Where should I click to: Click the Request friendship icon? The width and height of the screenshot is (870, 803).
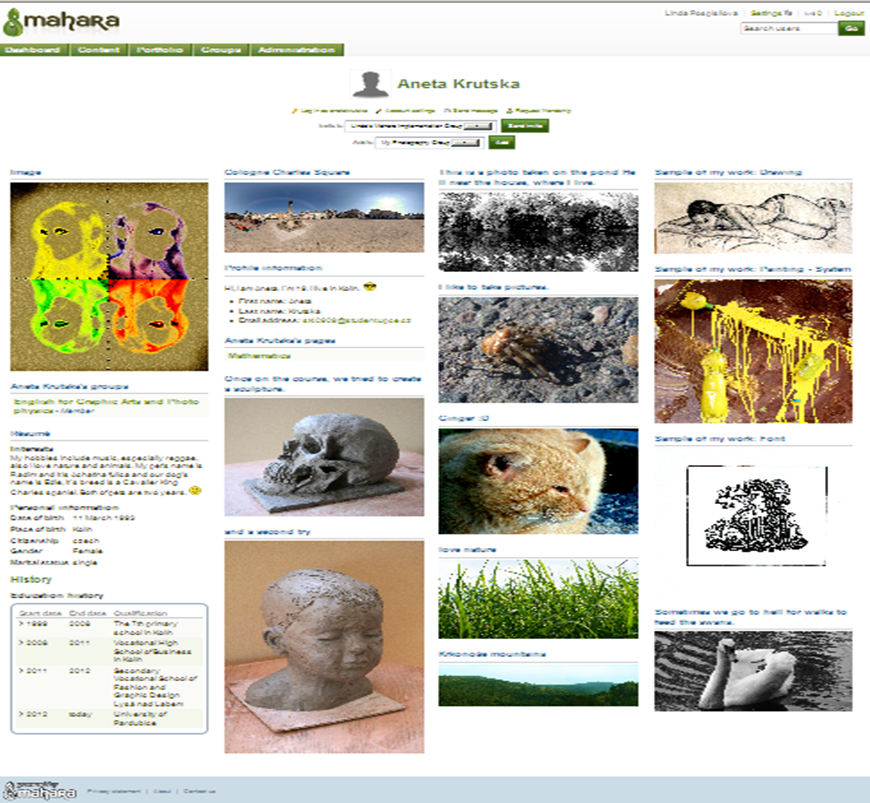pyautogui.click(x=509, y=110)
